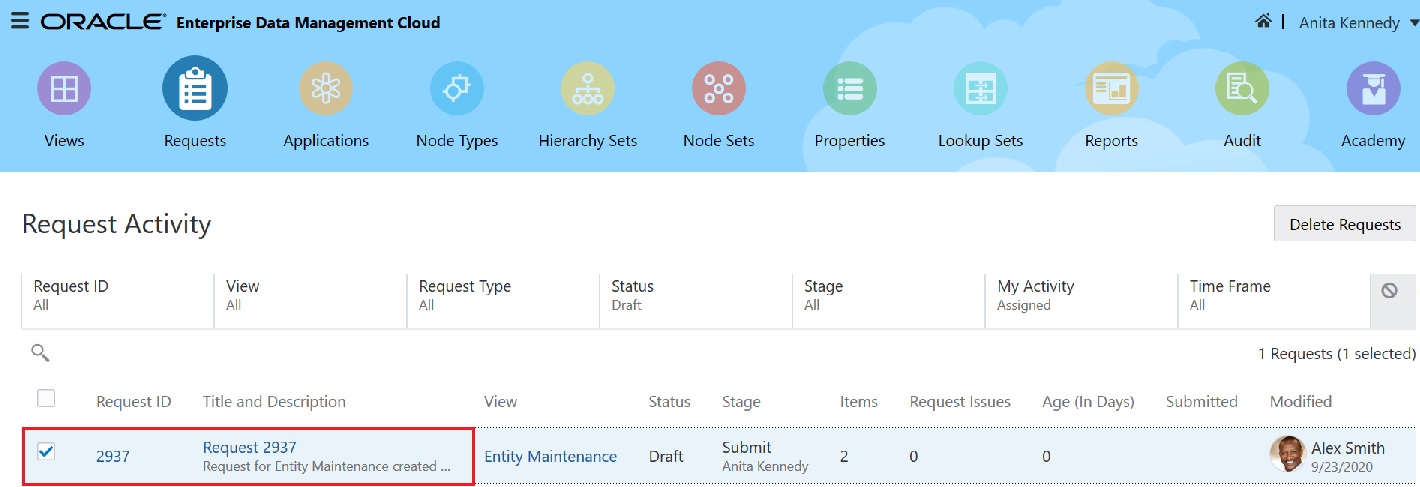Screen dimensions: 1420x487
Task: Click the Lookup Sets label
Action: point(981,141)
